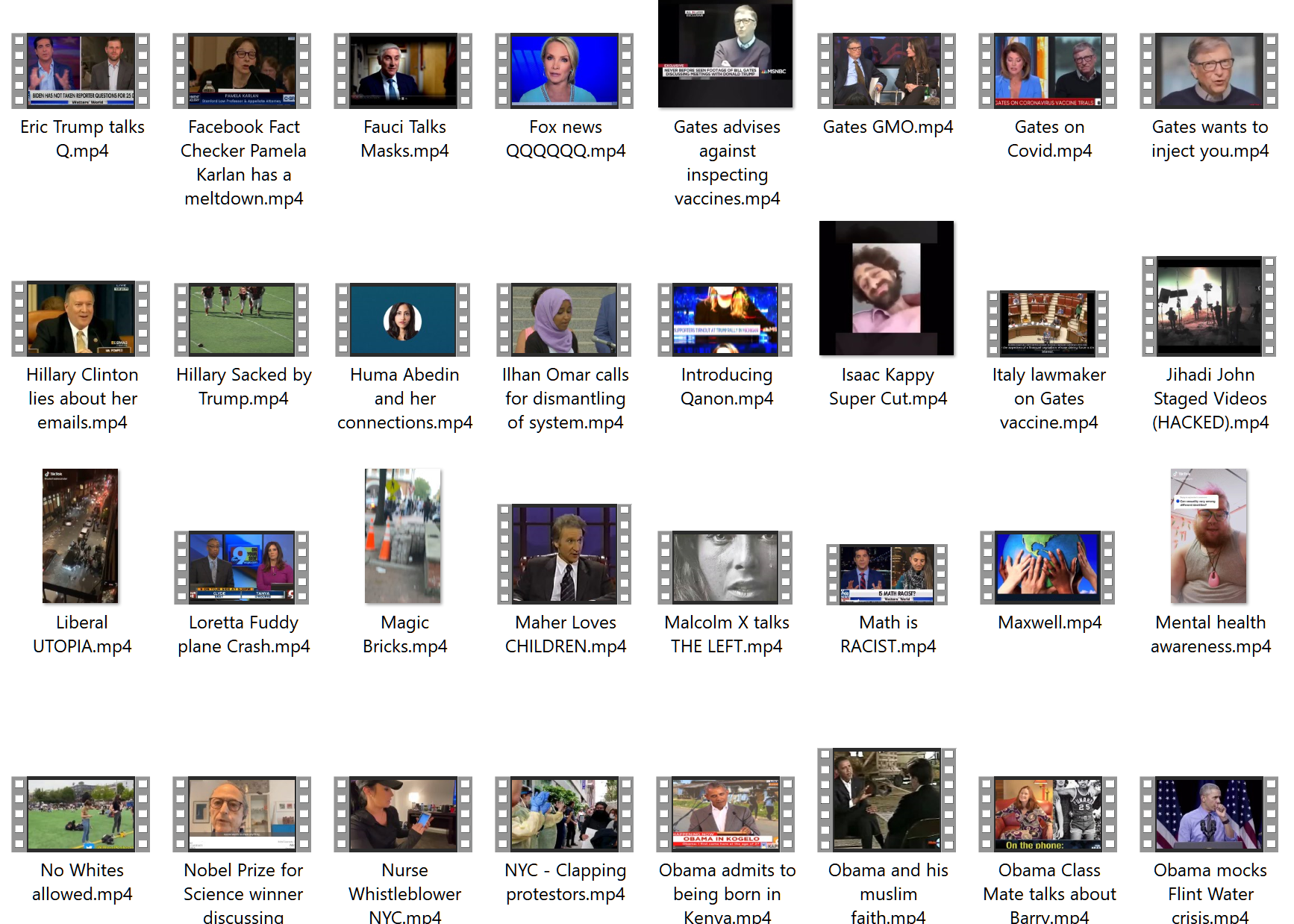Select the Fauci Talks Masks.mp4 video thumbnail
The width and height of the screenshot is (1294, 924).
click(404, 71)
